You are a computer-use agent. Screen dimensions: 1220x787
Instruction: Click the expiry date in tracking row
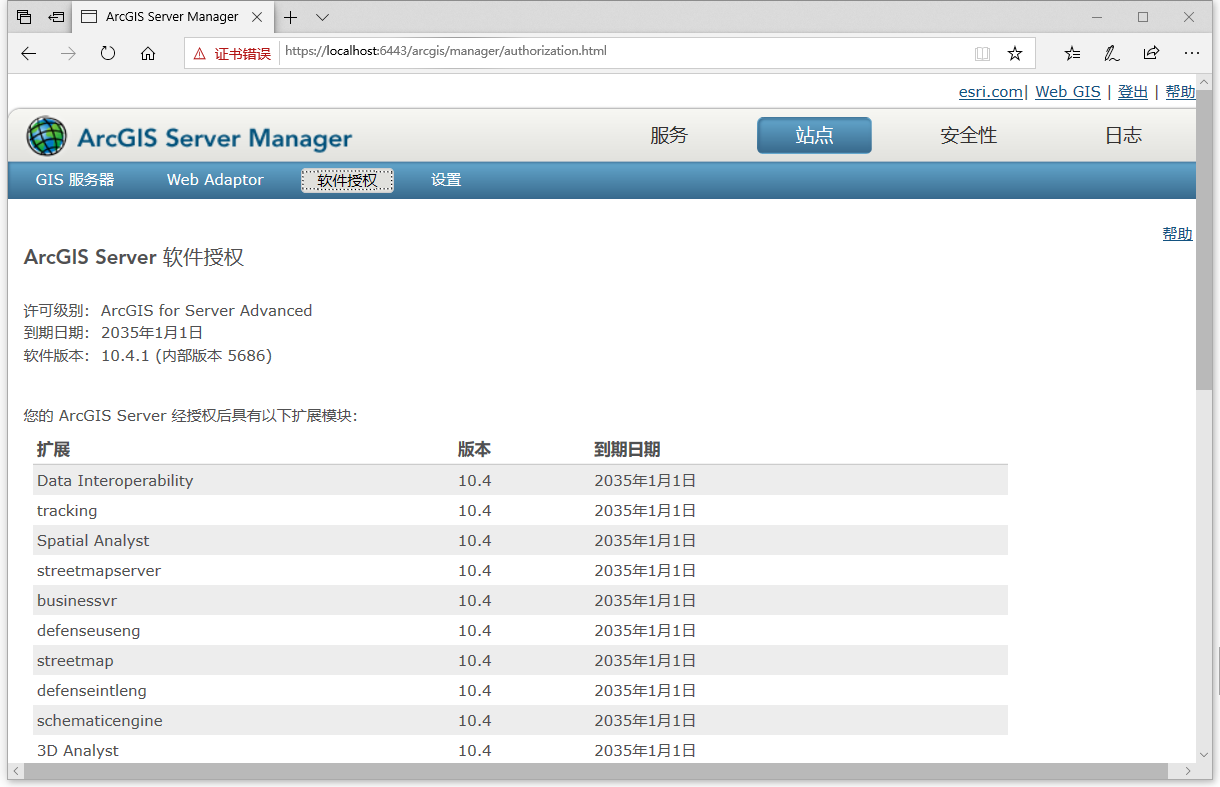coord(645,510)
